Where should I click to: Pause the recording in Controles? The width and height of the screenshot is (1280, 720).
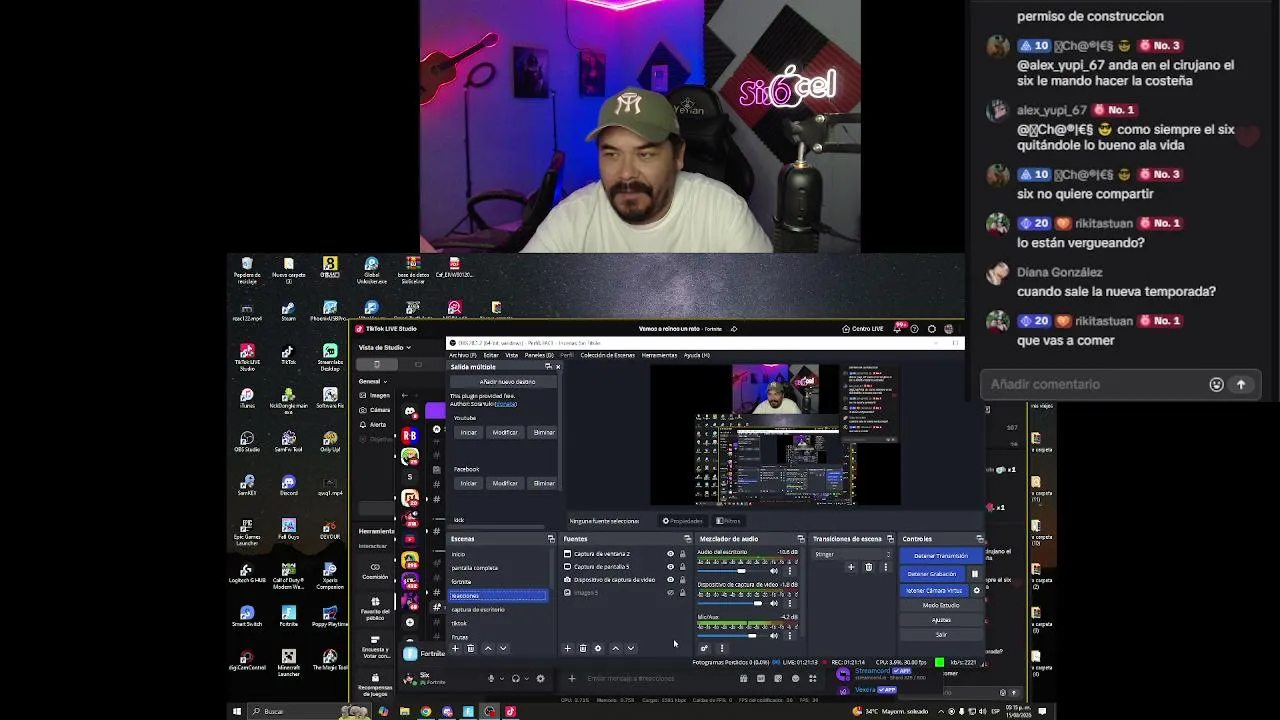point(975,574)
